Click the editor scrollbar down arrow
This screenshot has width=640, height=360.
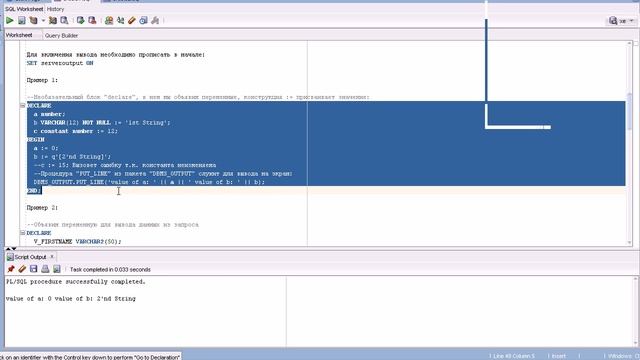[x=629, y=243]
